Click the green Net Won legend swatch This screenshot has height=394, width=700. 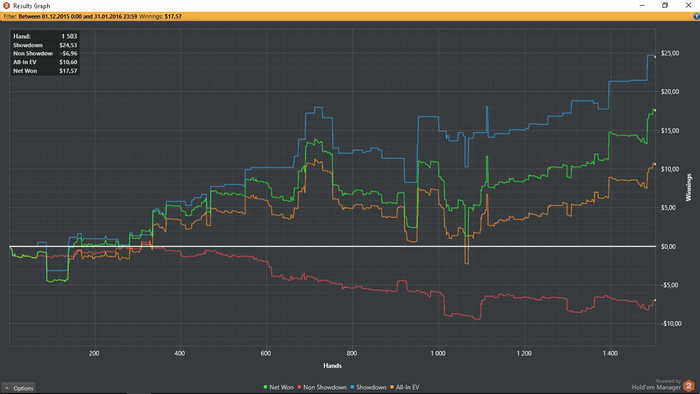tap(266, 387)
